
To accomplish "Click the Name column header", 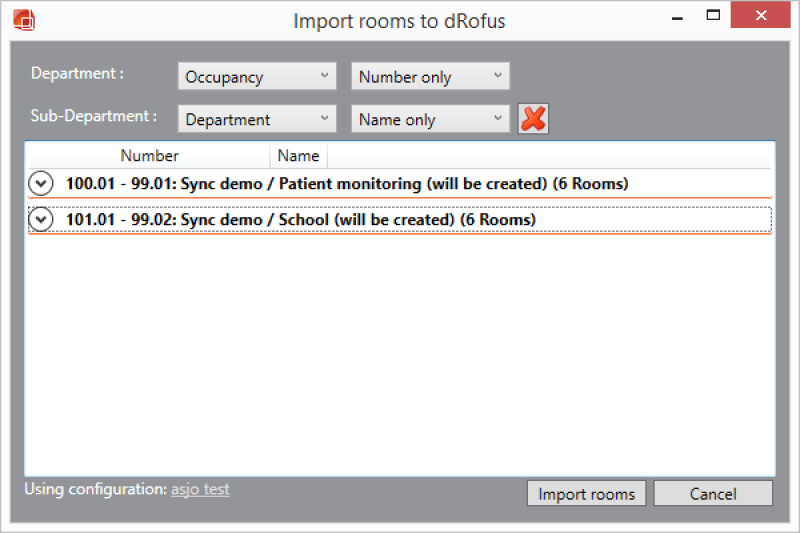I will pyautogui.click(x=298, y=156).
